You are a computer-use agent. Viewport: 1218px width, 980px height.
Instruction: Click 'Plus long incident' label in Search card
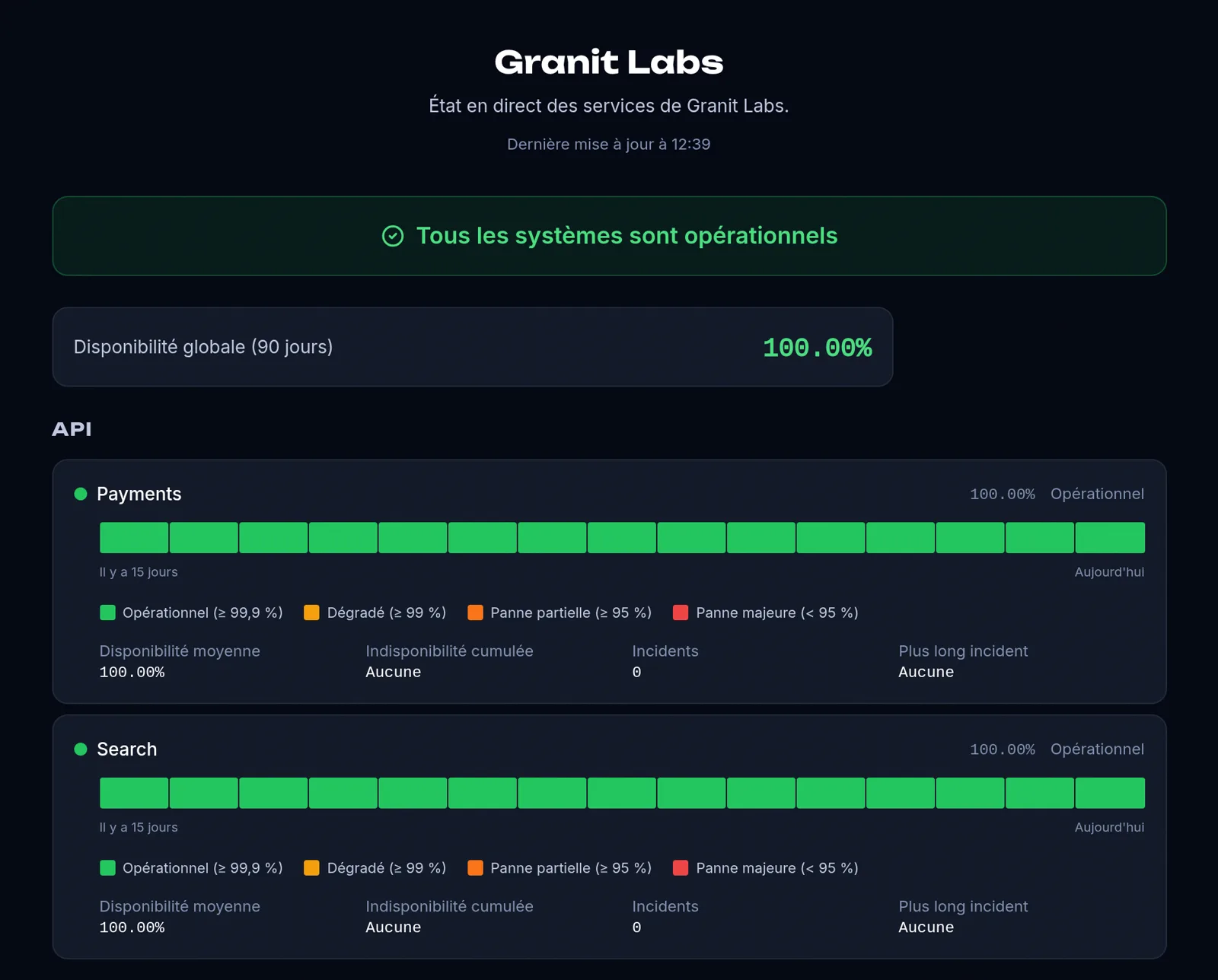tap(963, 907)
